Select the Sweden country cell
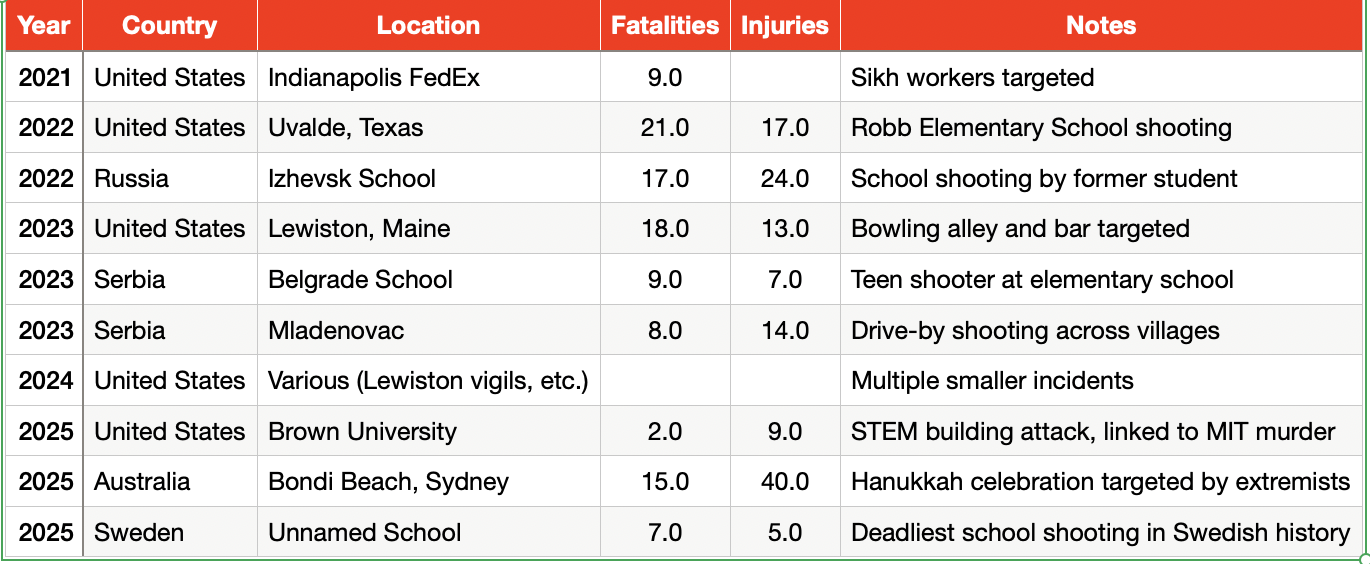Viewport: 1370px width, 564px height. [139, 533]
